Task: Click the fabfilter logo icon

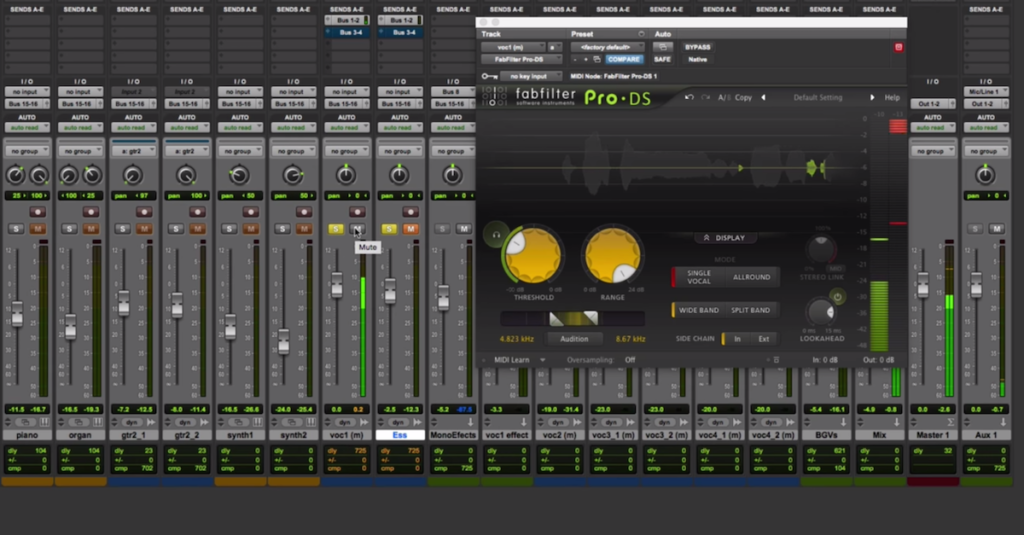Action: [494, 97]
